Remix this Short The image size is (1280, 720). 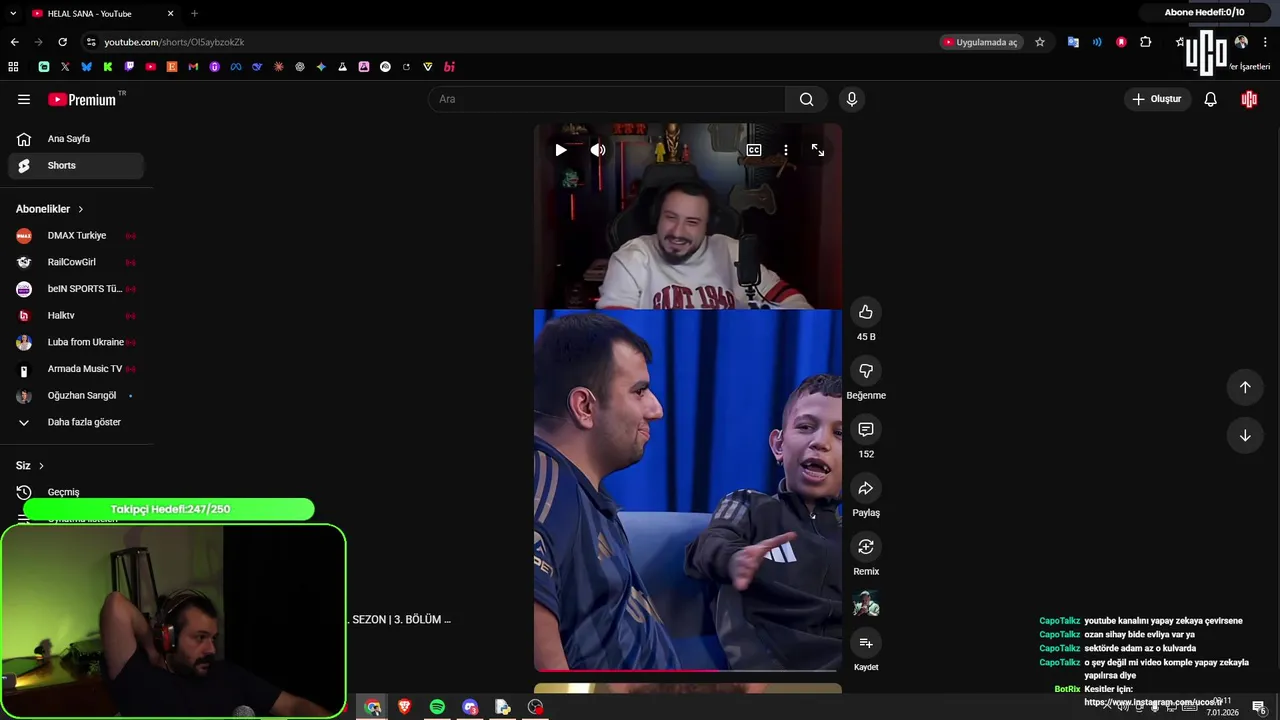coord(866,547)
